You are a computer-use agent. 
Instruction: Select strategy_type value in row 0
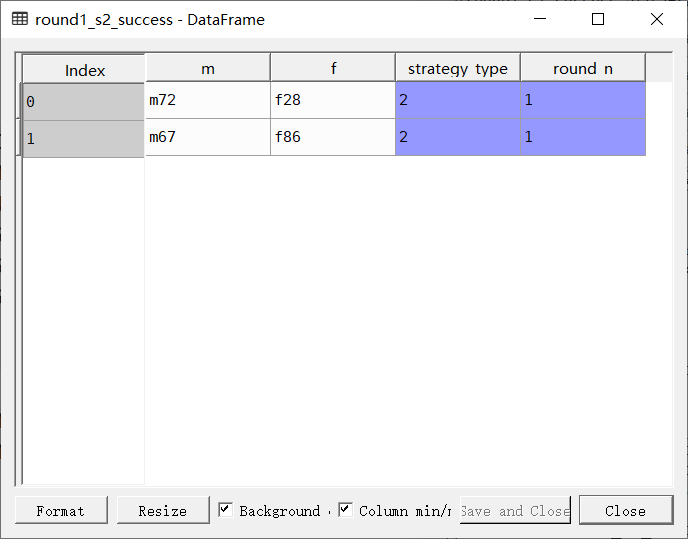point(458,100)
